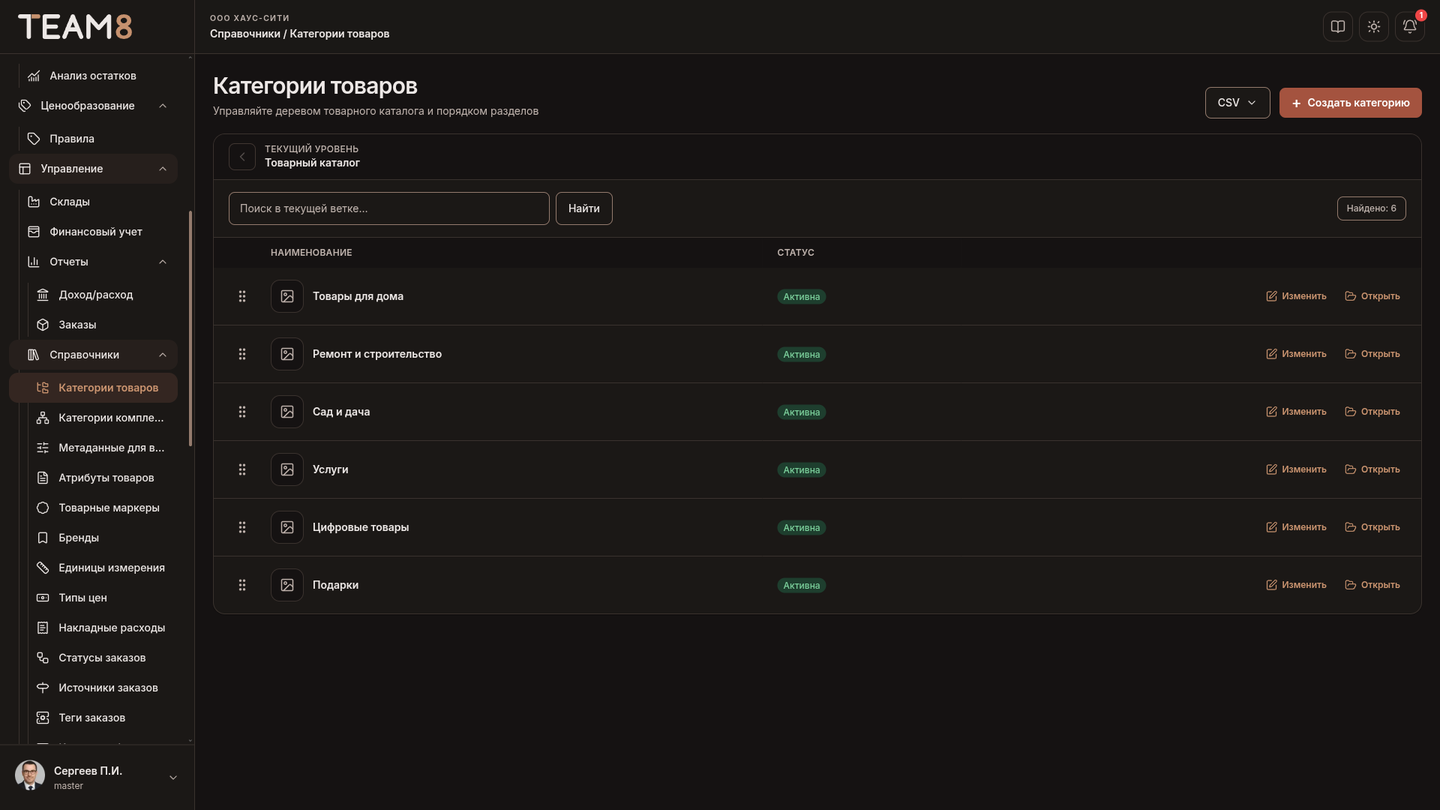Focus the Поиск в текущей ветке field
1440x810 pixels.
(389, 209)
